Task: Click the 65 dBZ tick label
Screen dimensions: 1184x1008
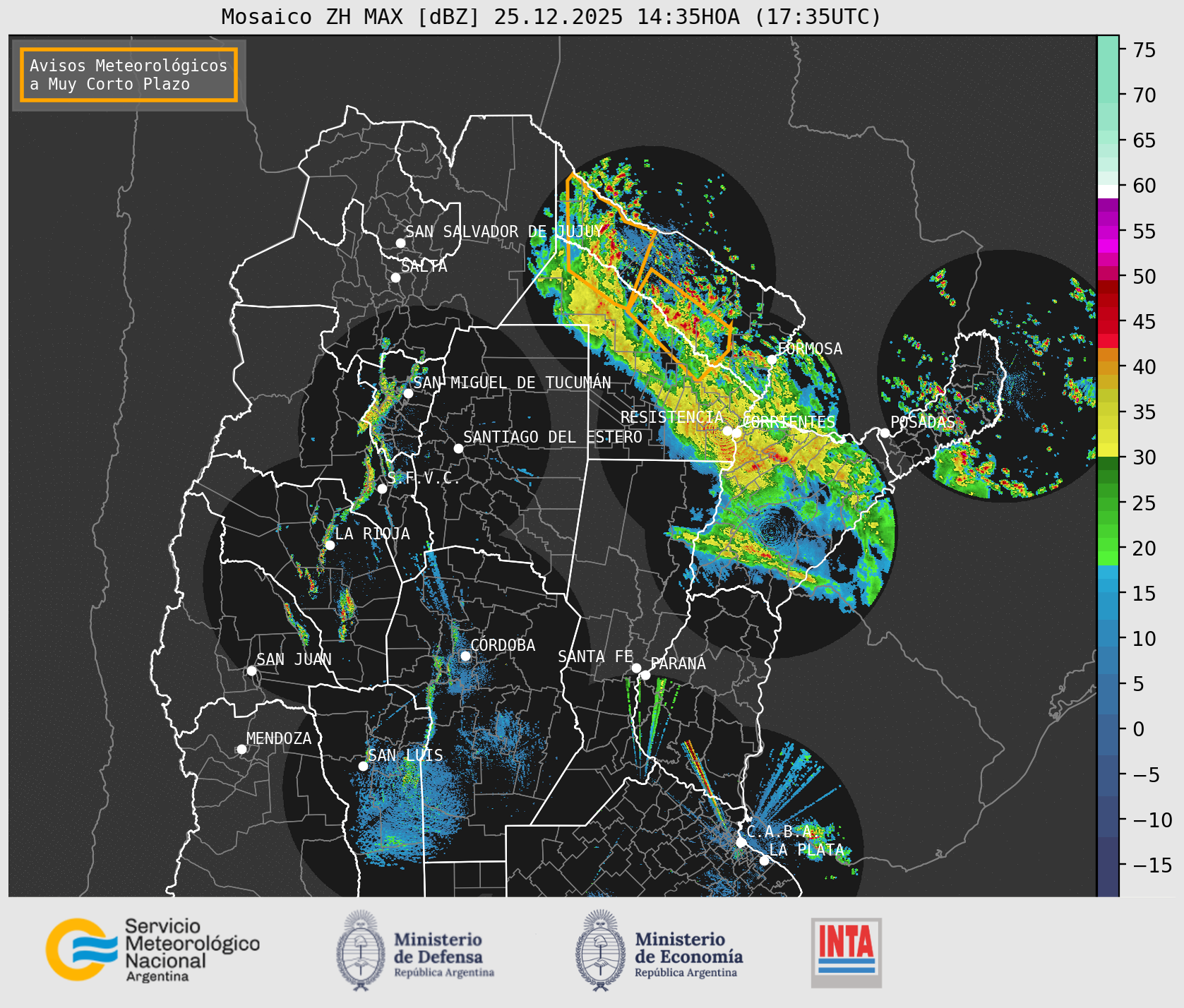Action: pos(1144,140)
